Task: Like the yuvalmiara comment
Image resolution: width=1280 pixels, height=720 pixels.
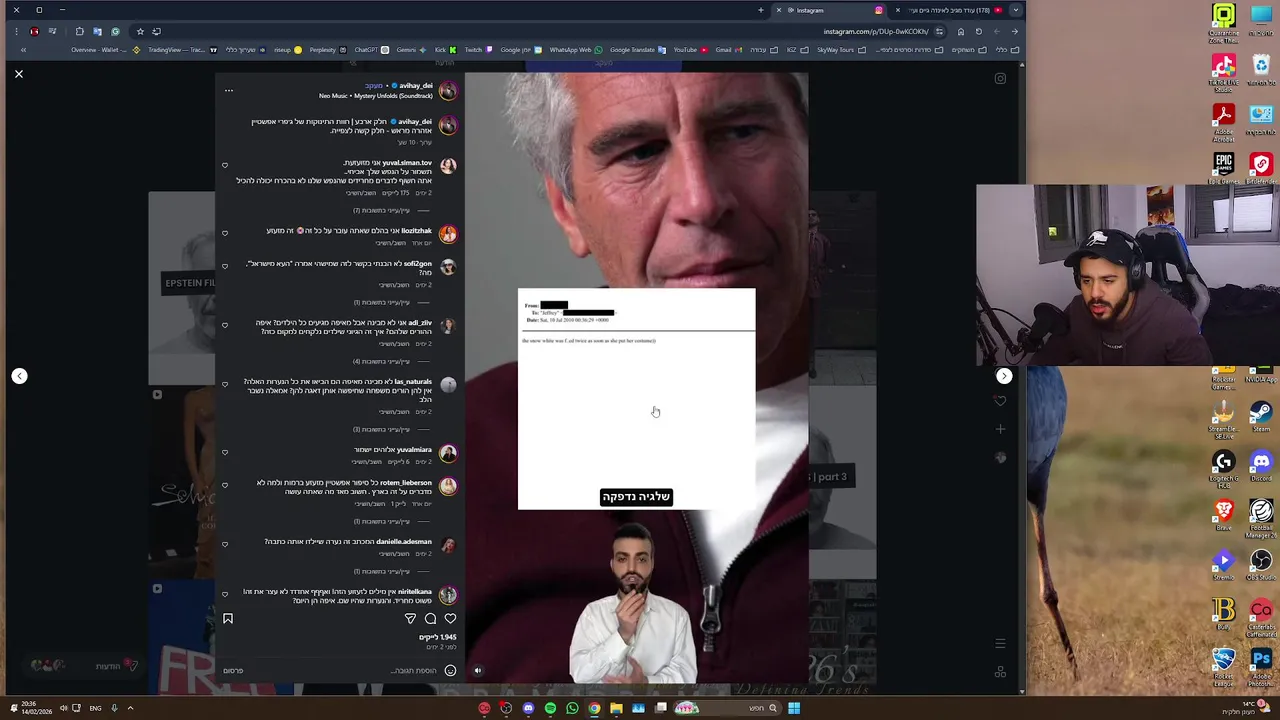Action: tap(225, 452)
